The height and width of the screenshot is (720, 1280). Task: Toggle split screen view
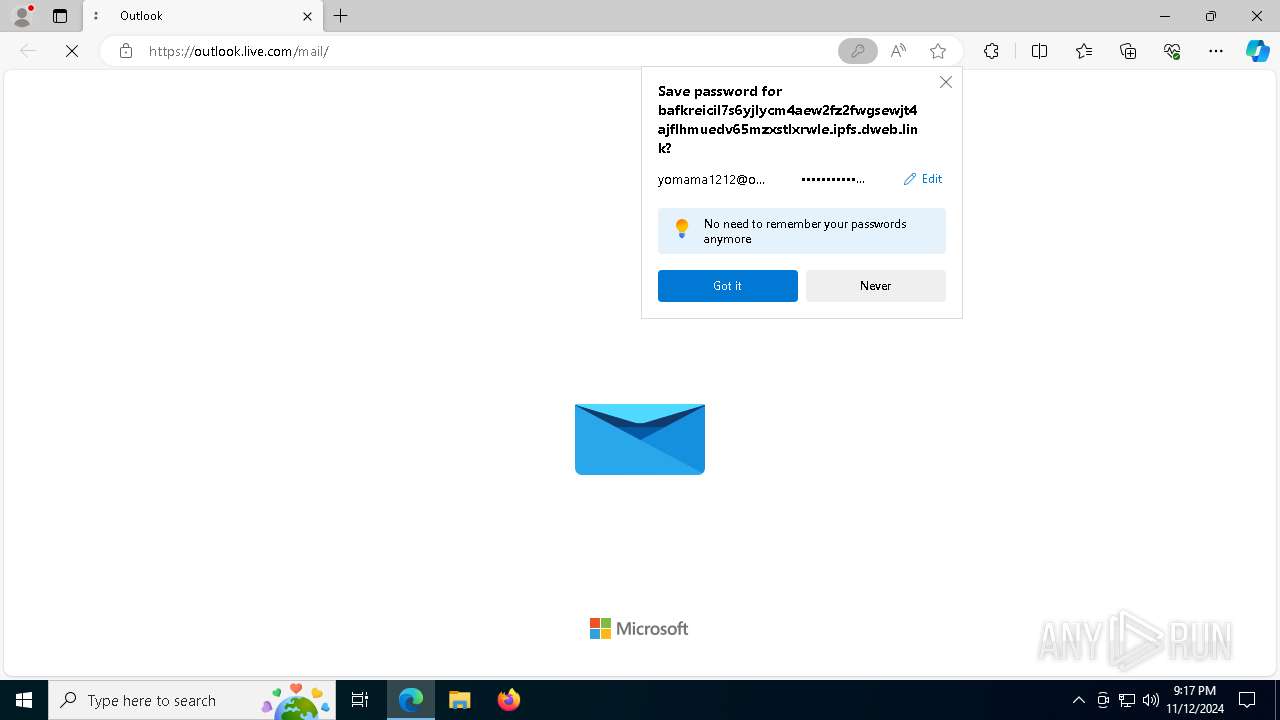point(1039,51)
